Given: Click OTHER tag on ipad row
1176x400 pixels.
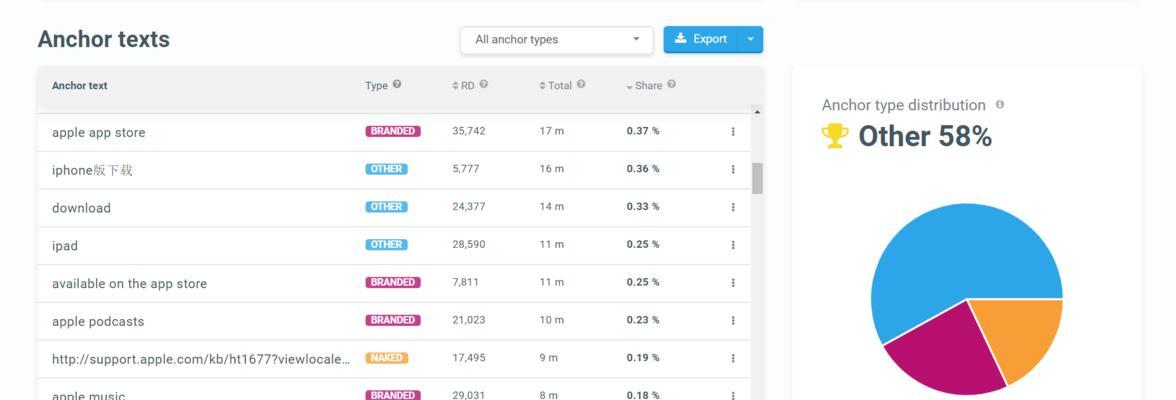Looking at the screenshot, I should point(386,244).
